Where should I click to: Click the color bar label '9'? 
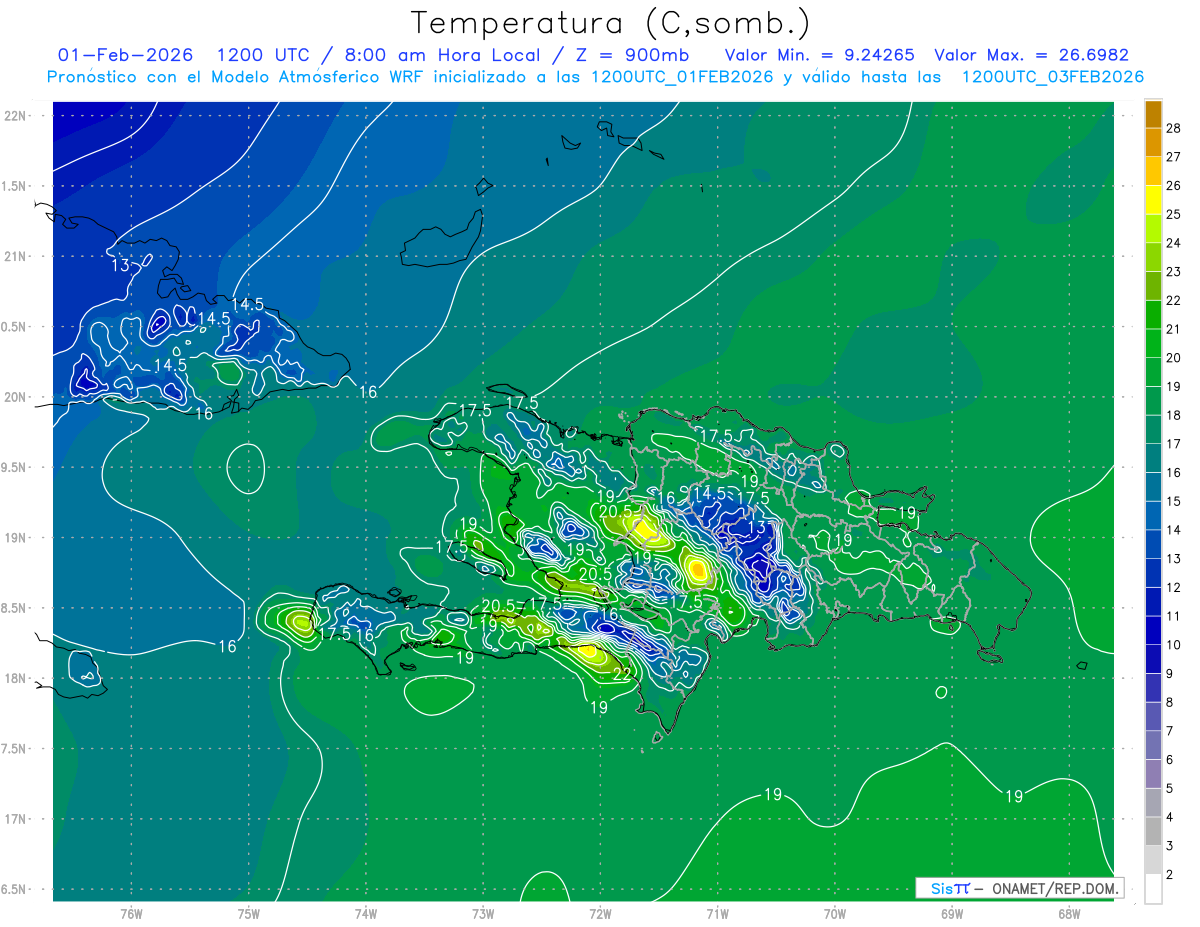click(x=1171, y=674)
